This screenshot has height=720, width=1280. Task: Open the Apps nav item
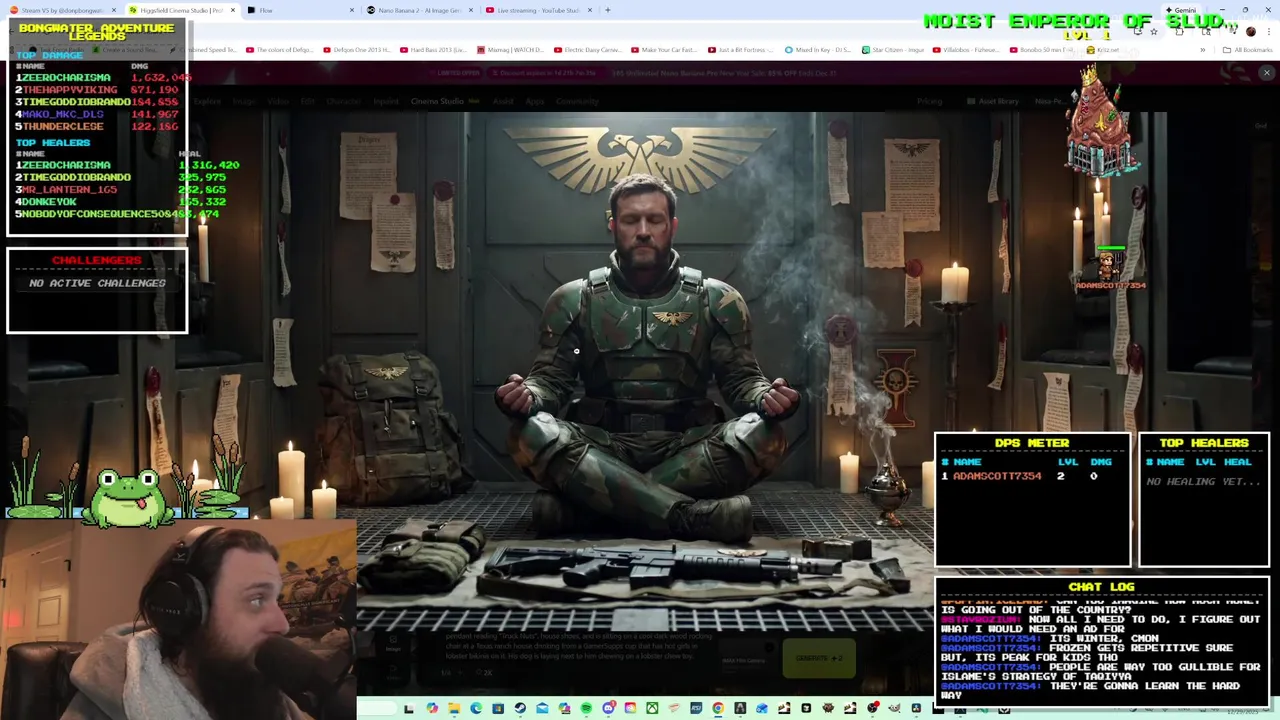pos(534,101)
